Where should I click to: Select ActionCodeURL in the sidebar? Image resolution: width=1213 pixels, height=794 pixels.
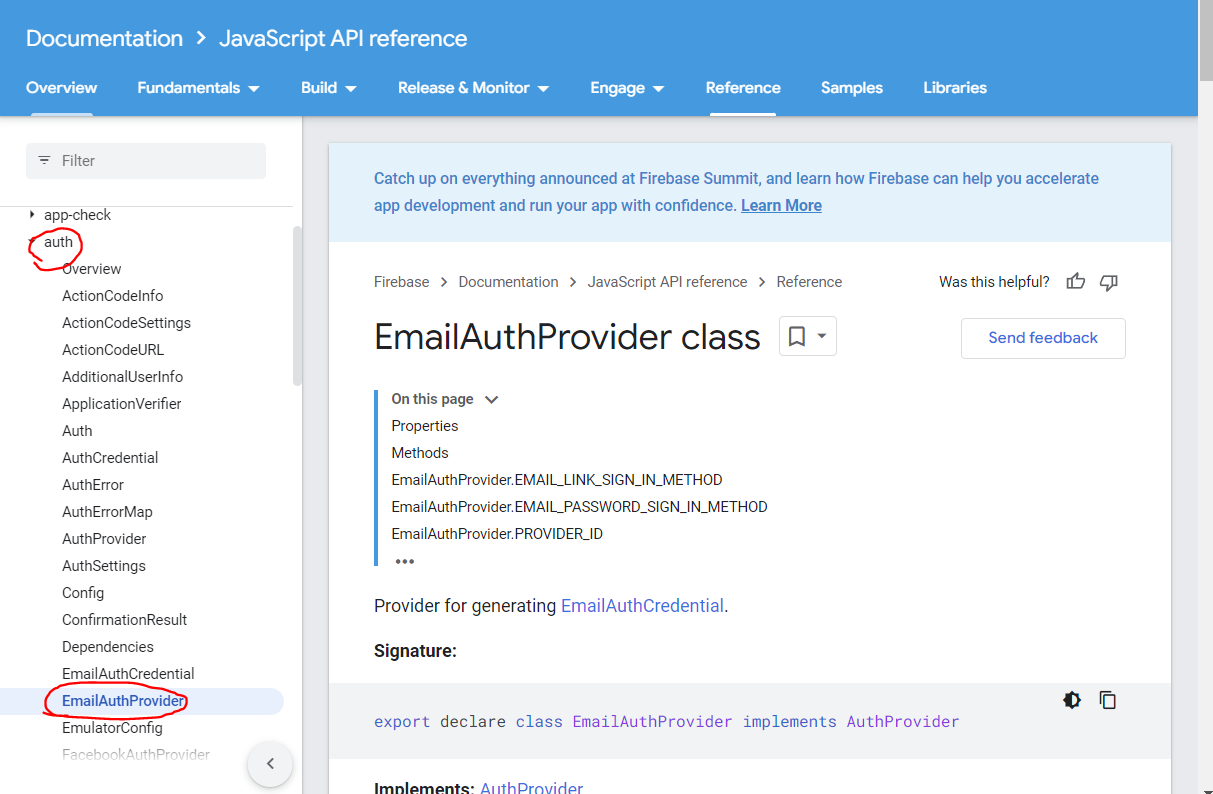[x=113, y=350]
